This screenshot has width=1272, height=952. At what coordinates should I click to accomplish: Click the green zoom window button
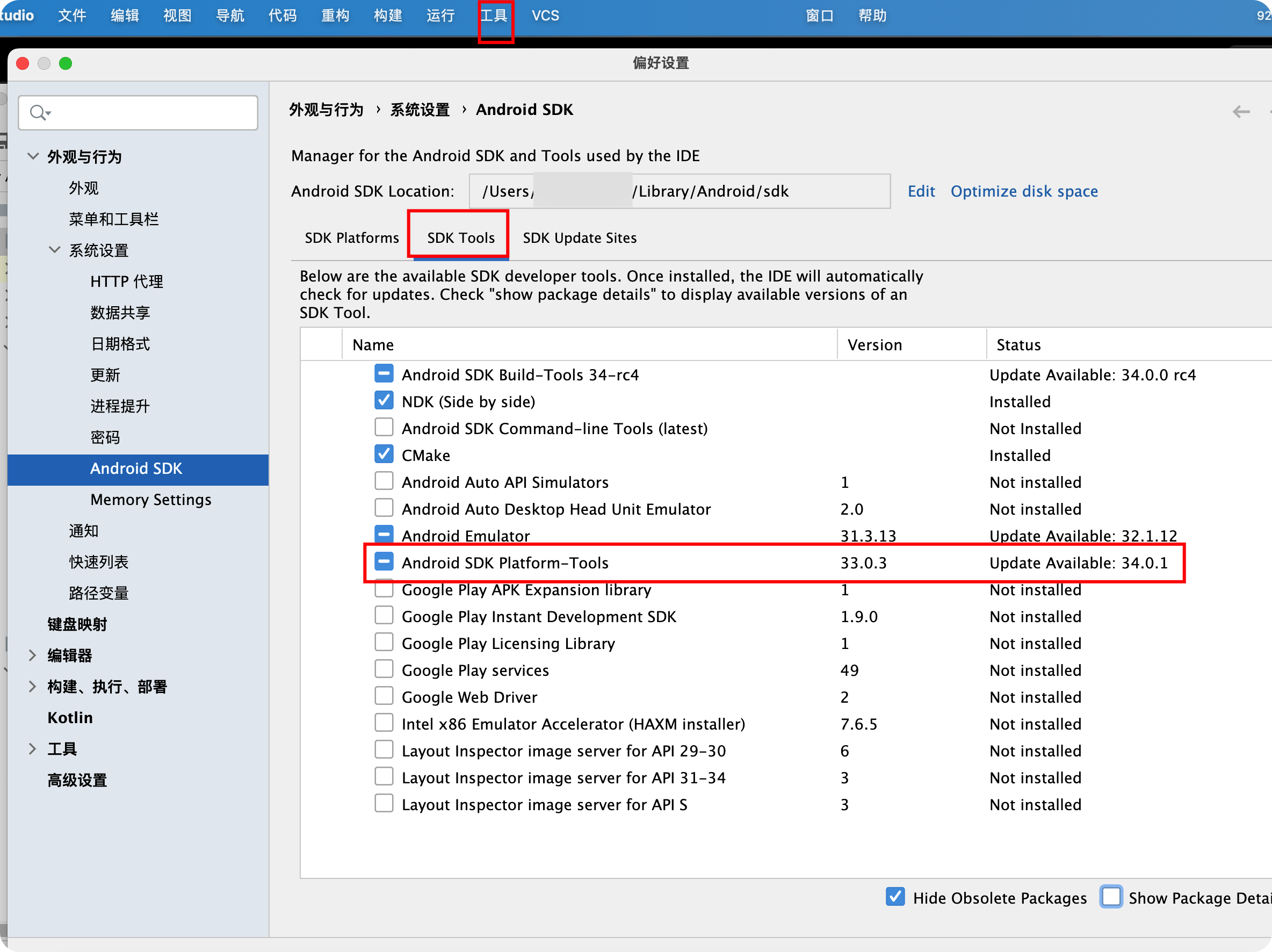pyautogui.click(x=66, y=63)
